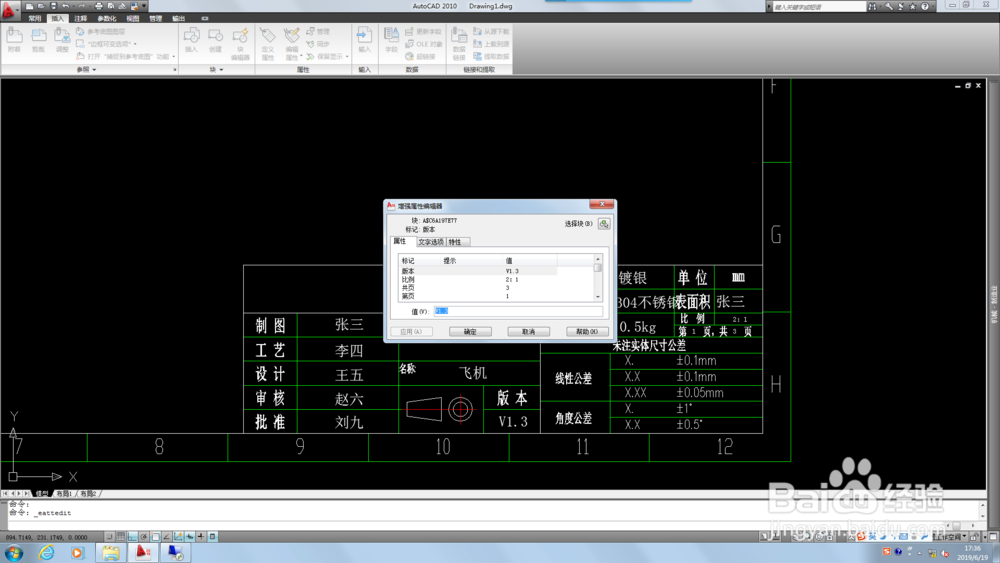Click the Save quick access icon
Screen dimensions: 1000x563
[54, 6]
